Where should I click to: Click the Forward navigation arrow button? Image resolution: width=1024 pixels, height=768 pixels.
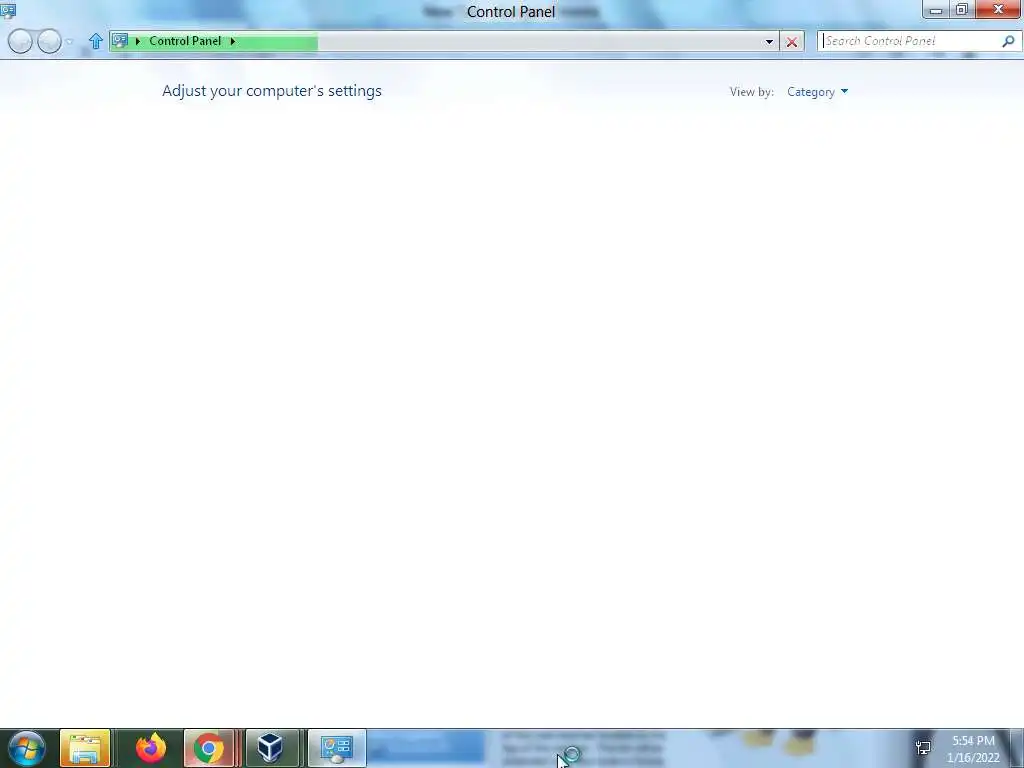[50, 41]
